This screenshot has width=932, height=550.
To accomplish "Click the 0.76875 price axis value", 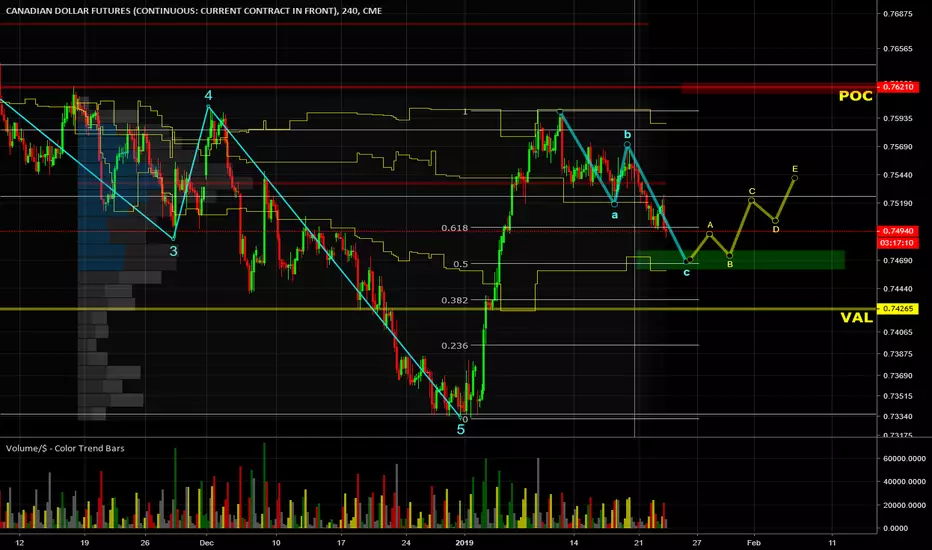I will 898,14.
